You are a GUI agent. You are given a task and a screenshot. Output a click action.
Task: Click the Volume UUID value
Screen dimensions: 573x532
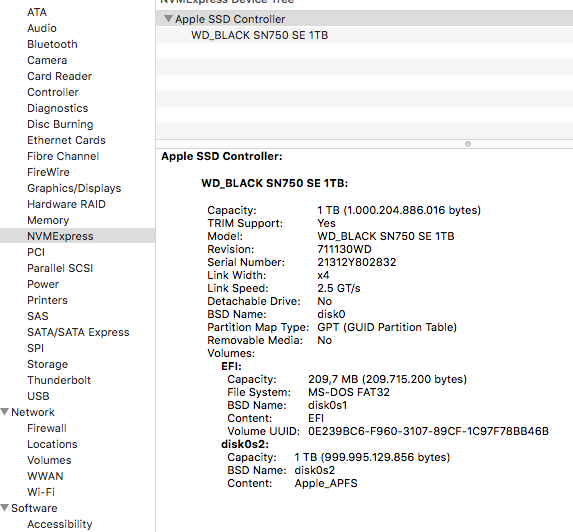click(x=428, y=432)
